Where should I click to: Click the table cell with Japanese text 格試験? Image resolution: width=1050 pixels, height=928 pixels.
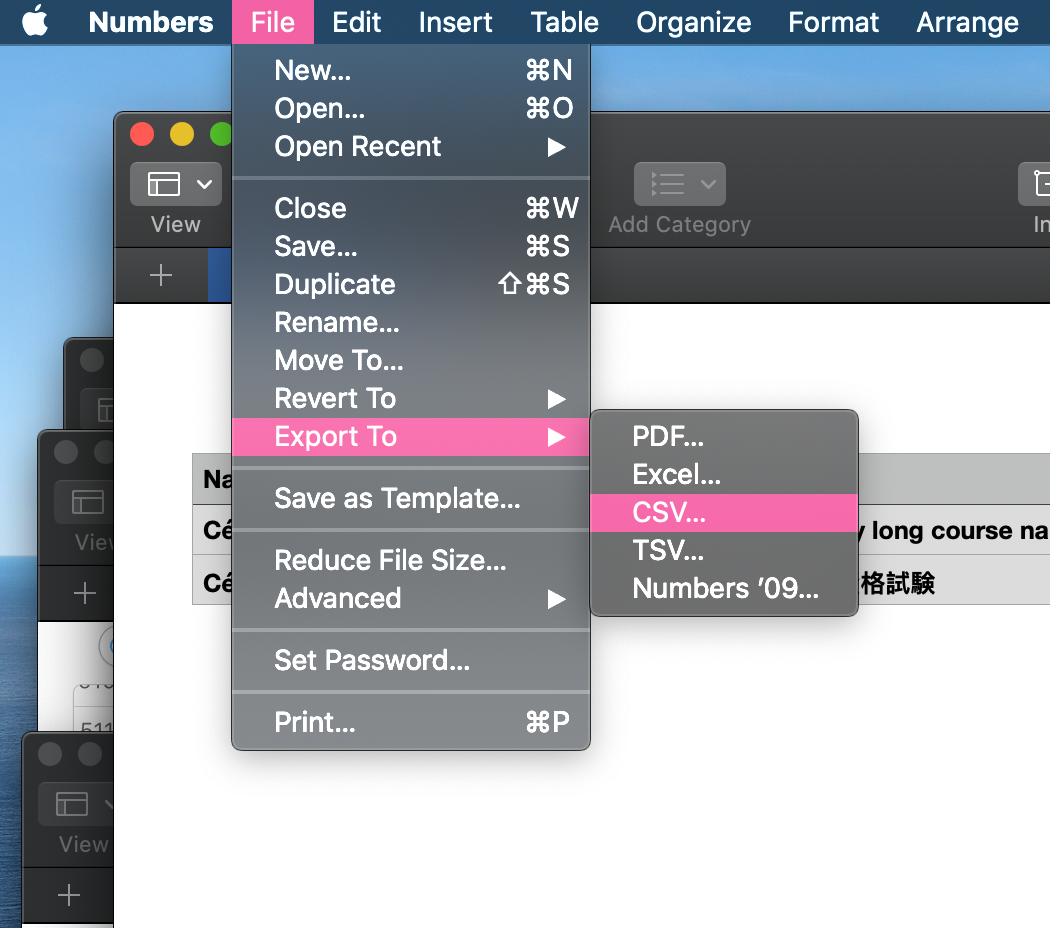[954, 582]
